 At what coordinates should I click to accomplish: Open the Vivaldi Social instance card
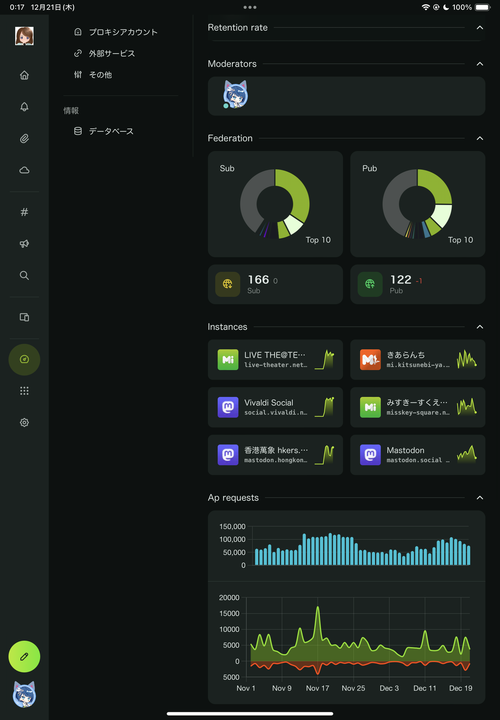[275, 407]
